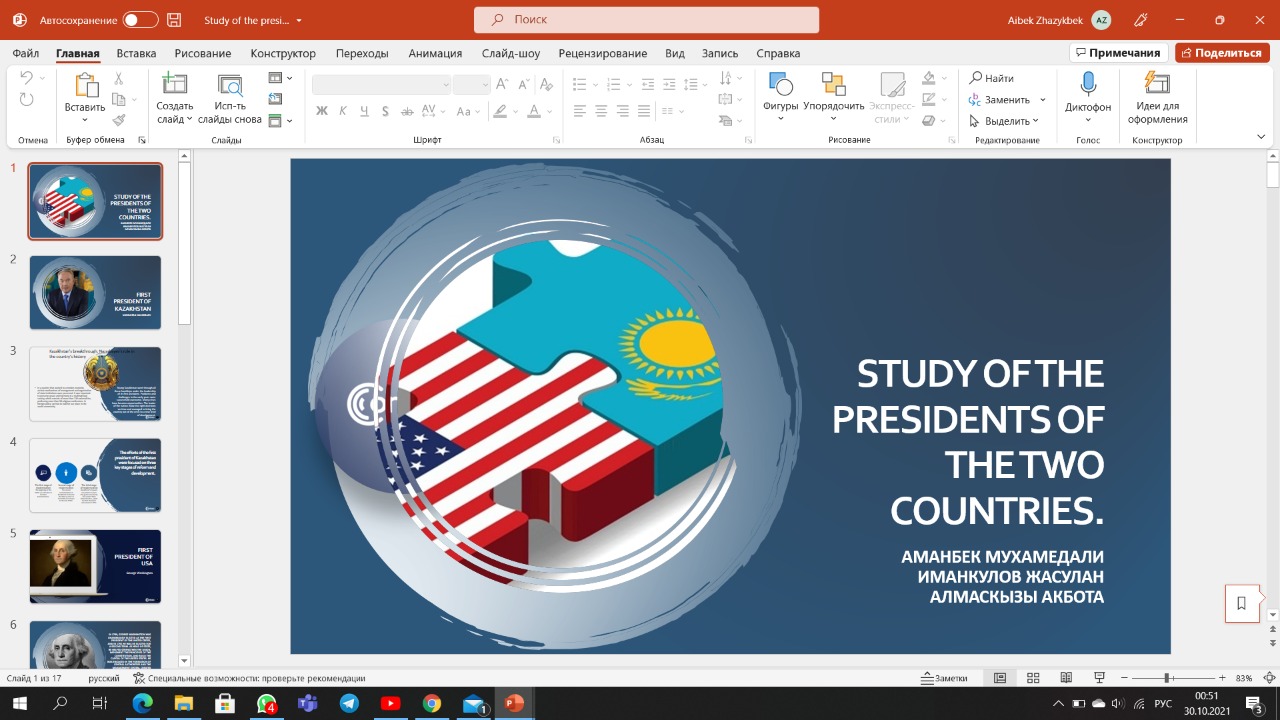This screenshot has width=1280, height=720.
Task: Switch to the Transitions (Переходы) tab
Action: coord(362,53)
